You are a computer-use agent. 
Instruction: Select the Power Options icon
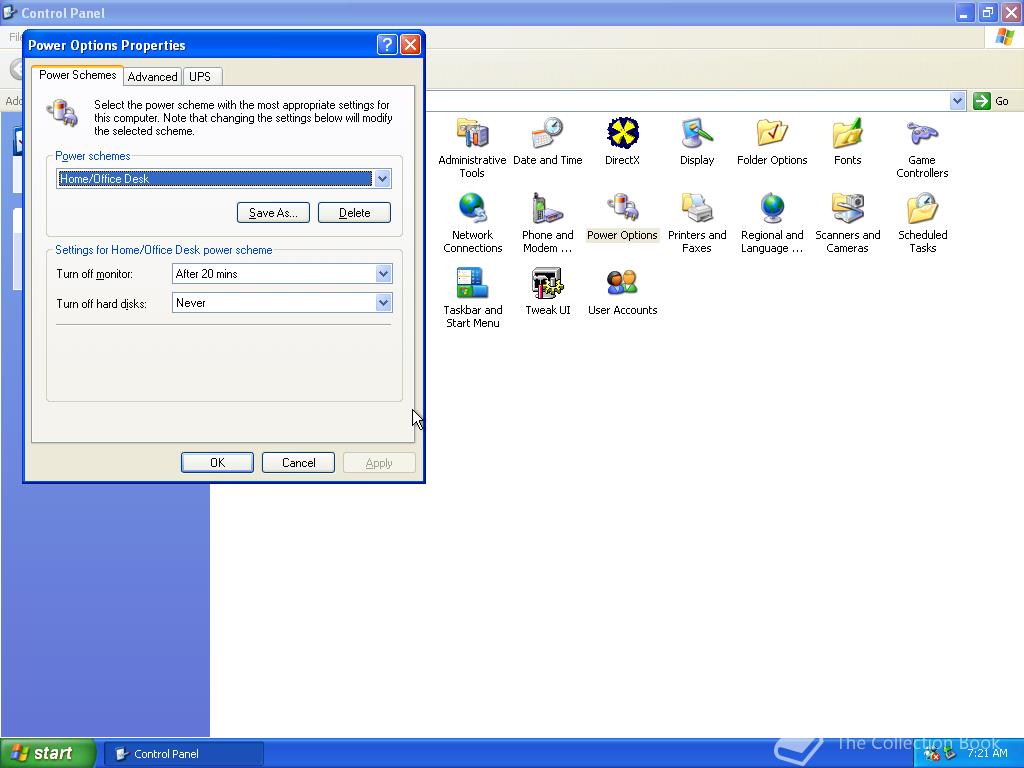(x=622, y=216)
